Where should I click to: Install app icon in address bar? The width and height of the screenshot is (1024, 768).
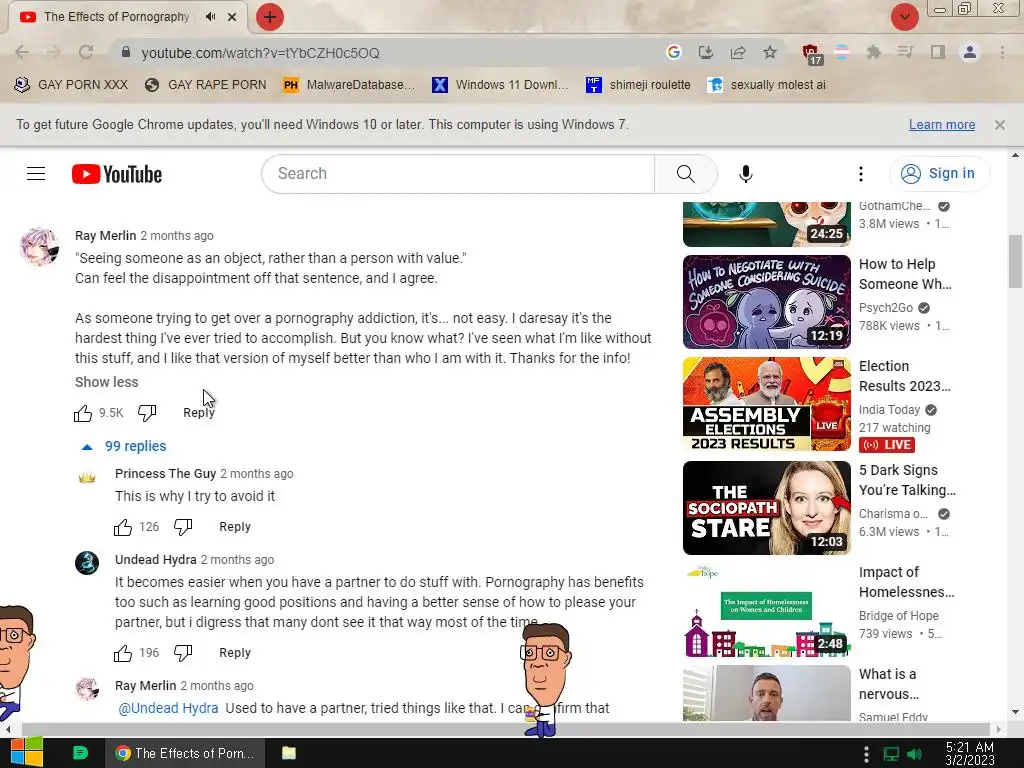point(705,52)
